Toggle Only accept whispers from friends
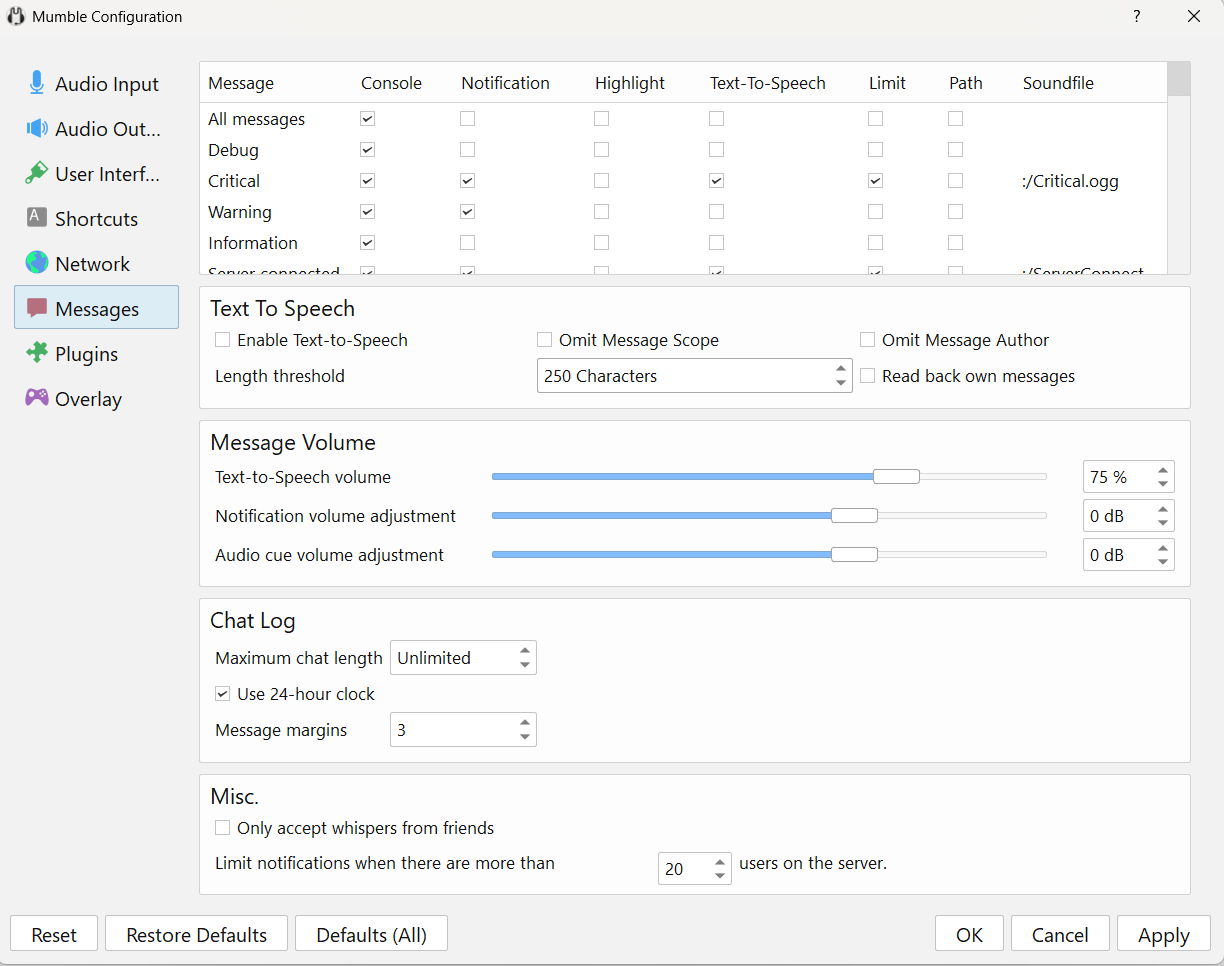The image size is (1224, 966). pyautogui.click(x=223, y=828)
